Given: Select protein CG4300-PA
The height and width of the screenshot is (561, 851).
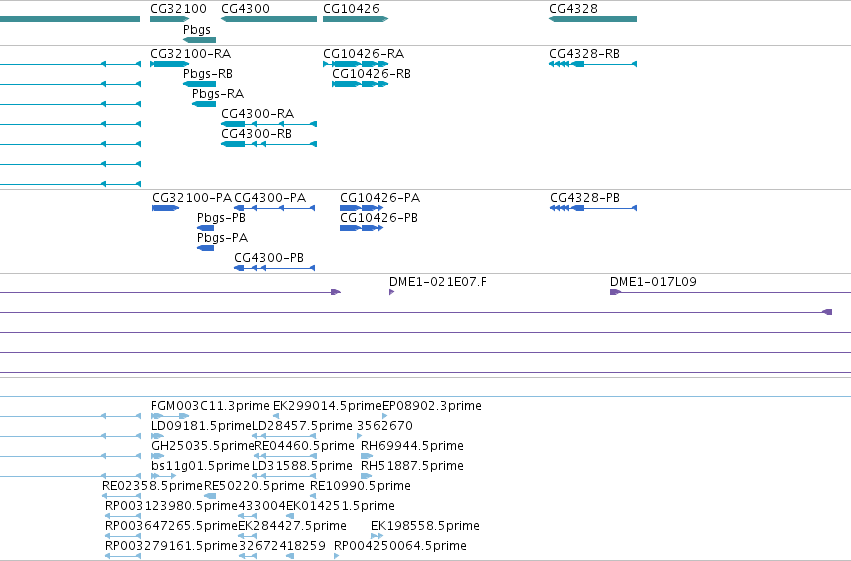Looking at the screenshot, I should (x=274, y=208).
